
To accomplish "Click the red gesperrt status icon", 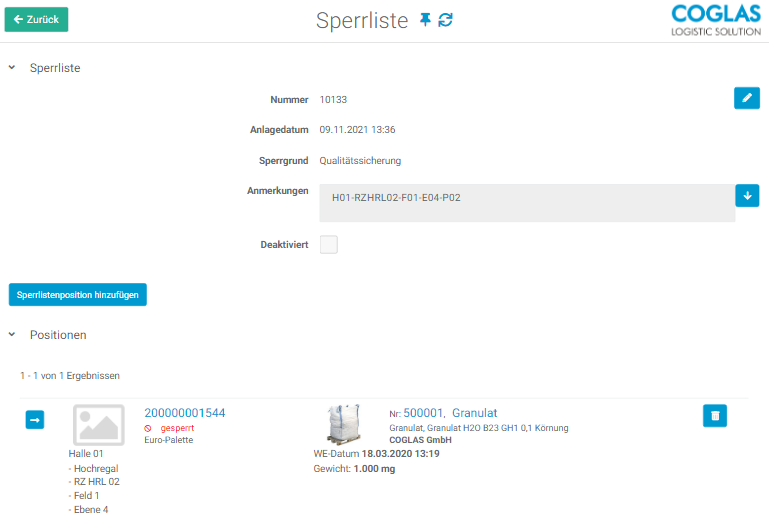I will point(149,427).
